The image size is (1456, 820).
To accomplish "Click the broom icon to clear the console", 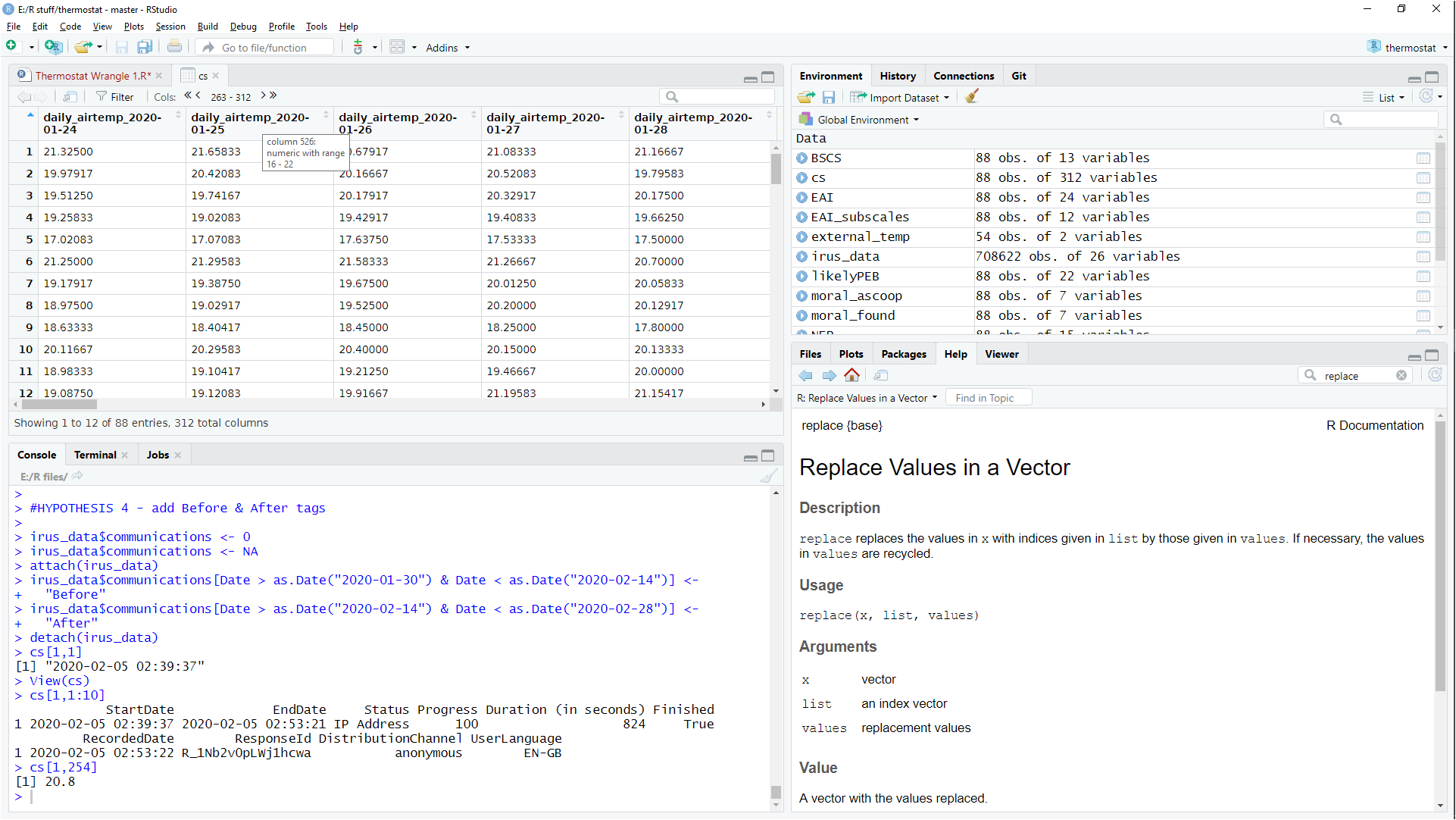I will click(x=768, y=477).
